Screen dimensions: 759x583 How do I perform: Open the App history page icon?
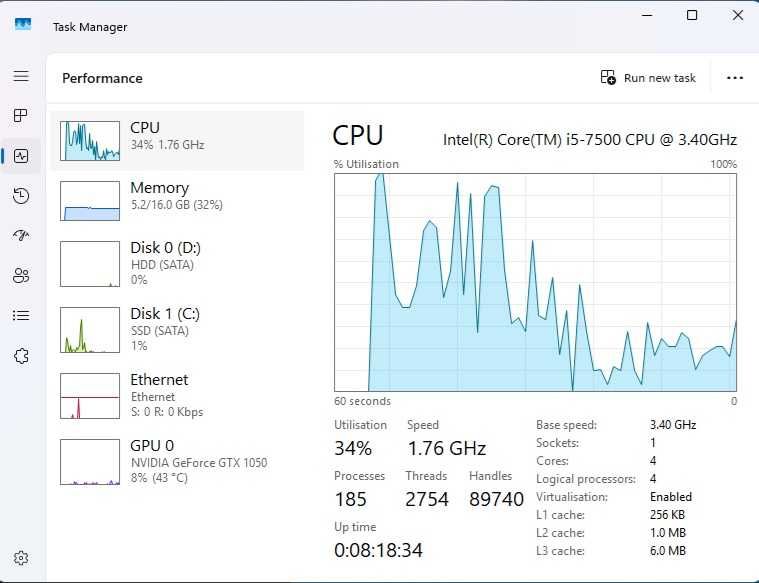click(21, 196)
